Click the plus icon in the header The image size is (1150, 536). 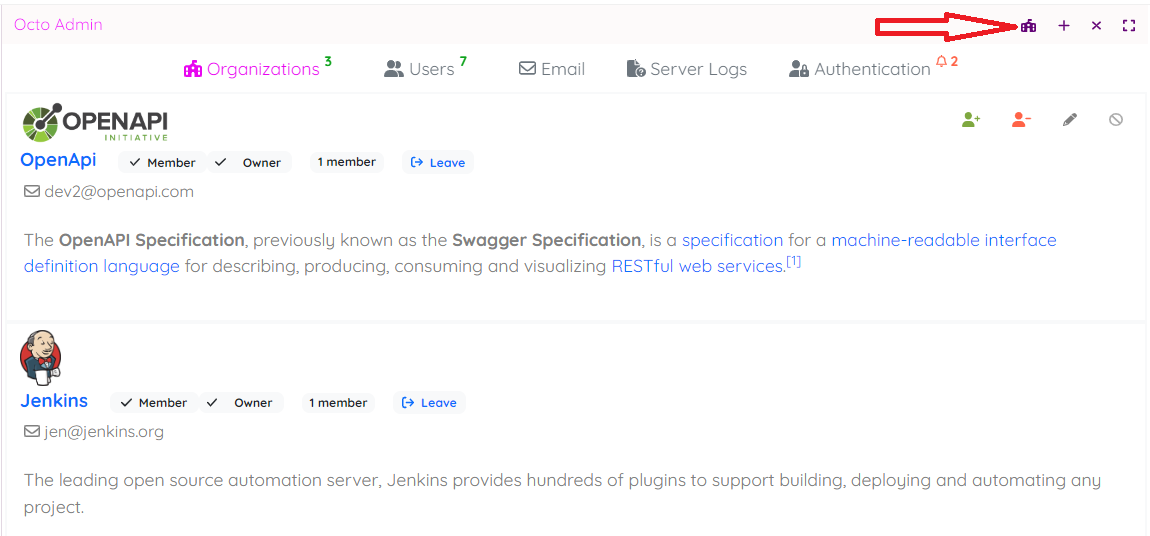[1064, 26]
